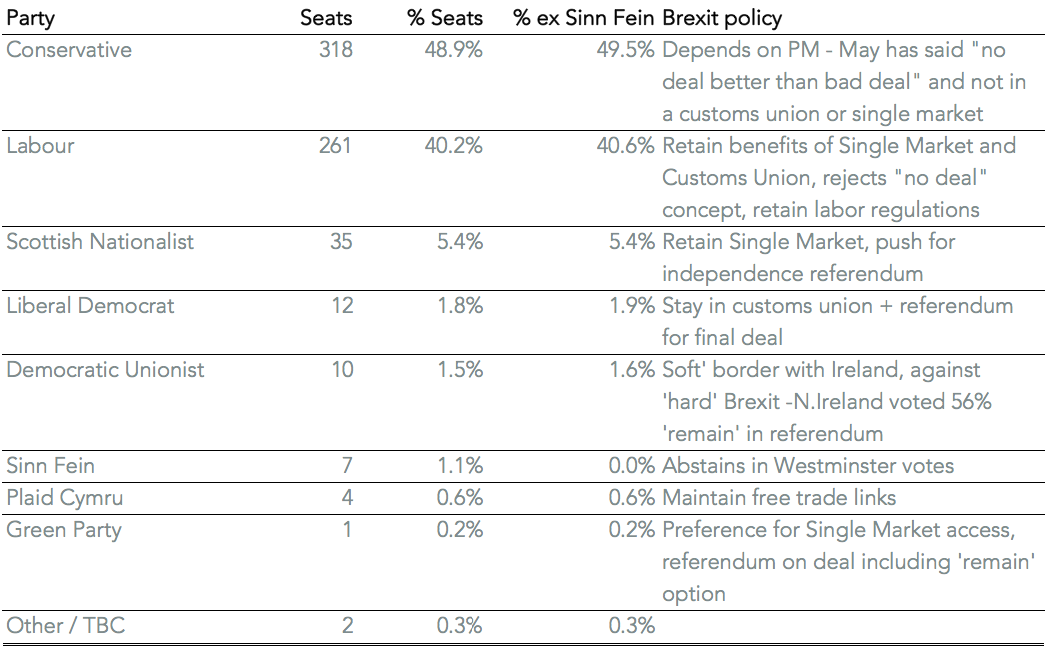Viewport: 1047px width, 651px height.
Task: Select 'Maintain free trade links' text
Action: (x=779, y=498)
